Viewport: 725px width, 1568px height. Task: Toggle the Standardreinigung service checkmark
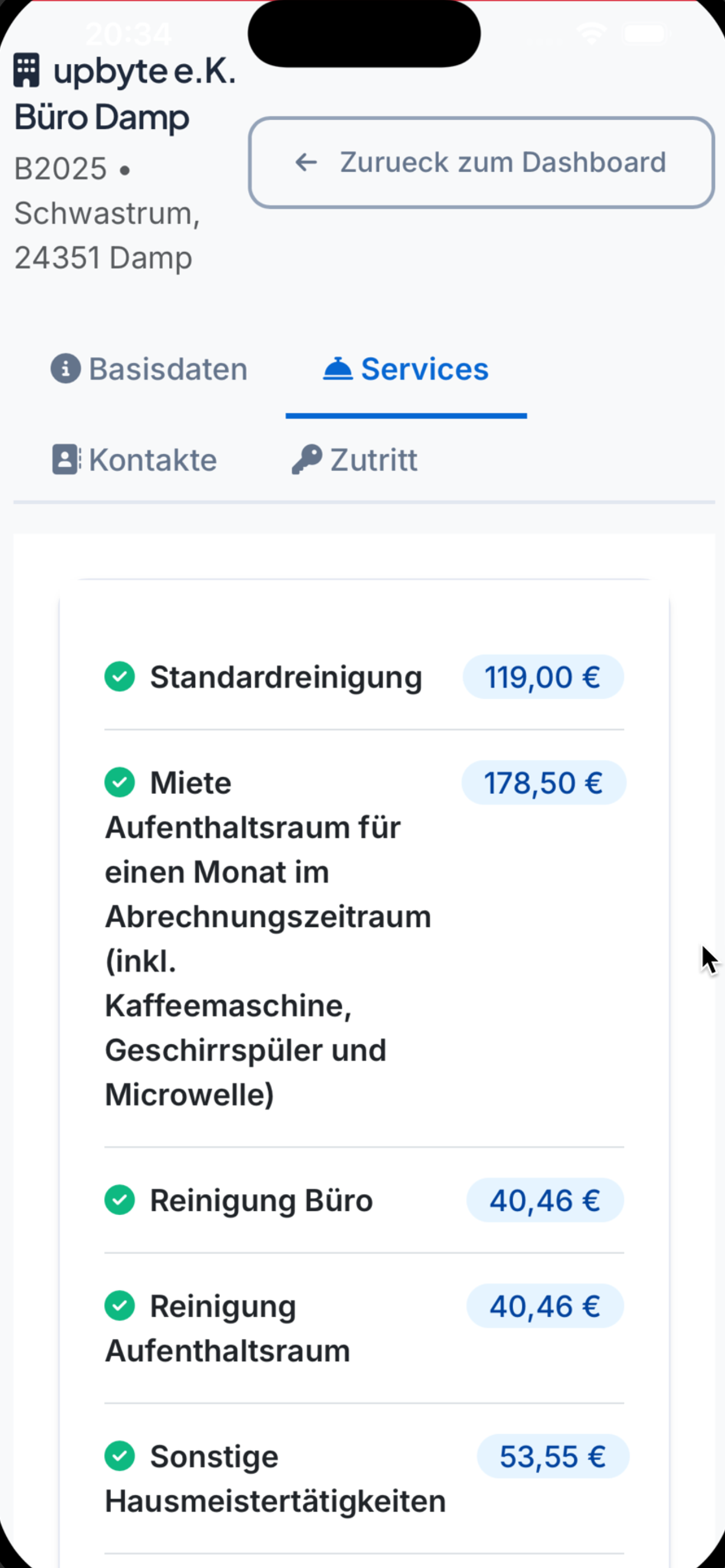(x=119, y=676)
